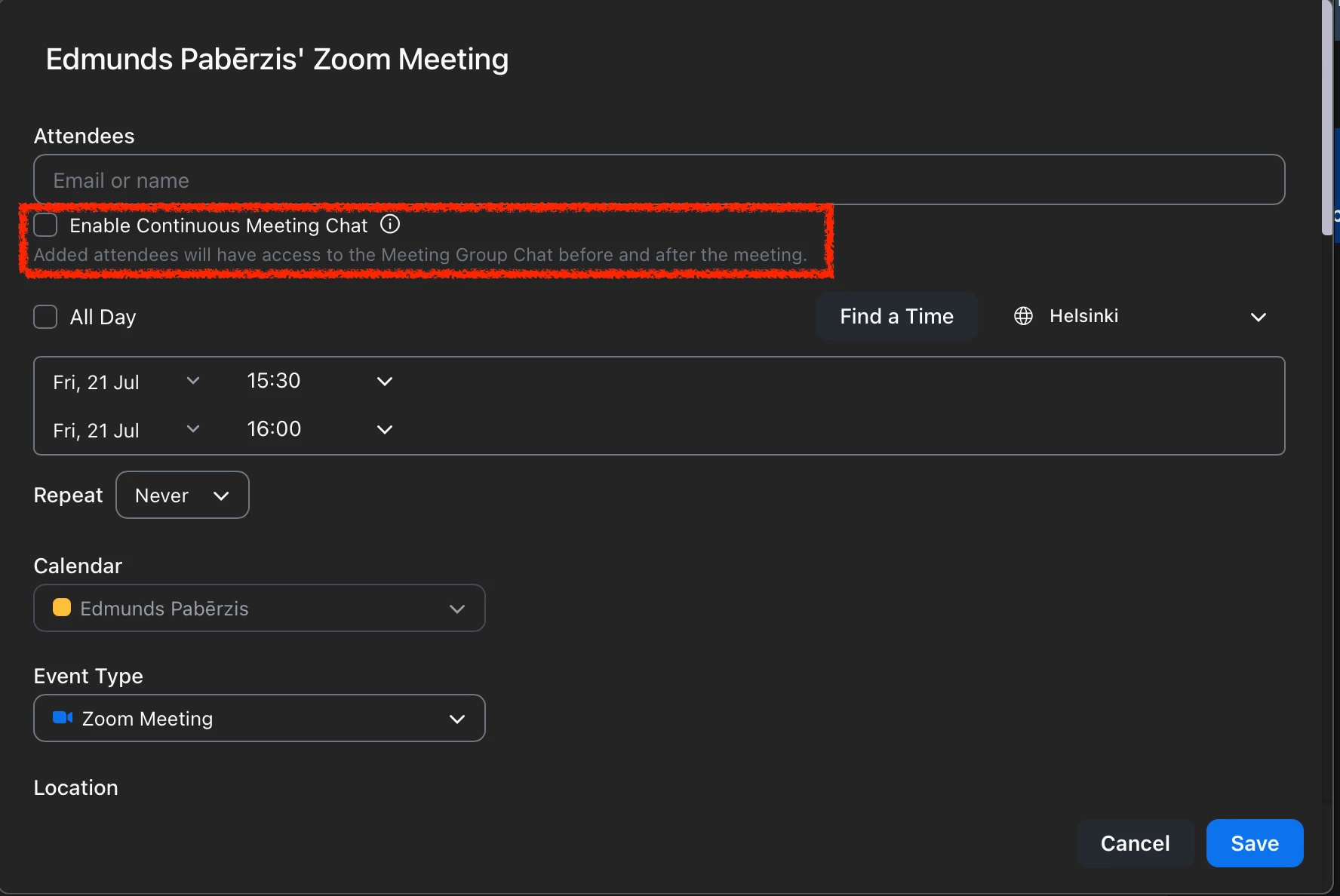Open the 15:30 start time dropdown
Image resolution: width=1340 pixels, height=896 pixels.
[x=320, y=381]
